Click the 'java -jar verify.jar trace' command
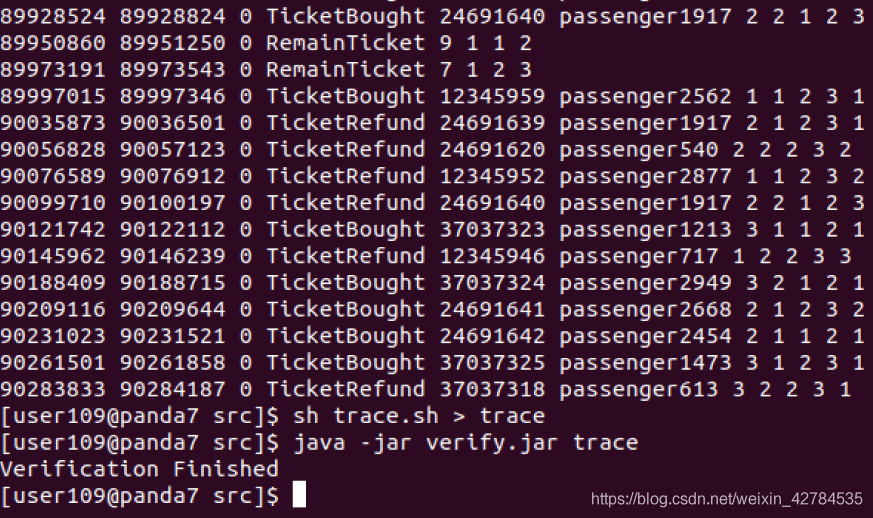Screen dimensions: 873x518 (x=465, y=443)
